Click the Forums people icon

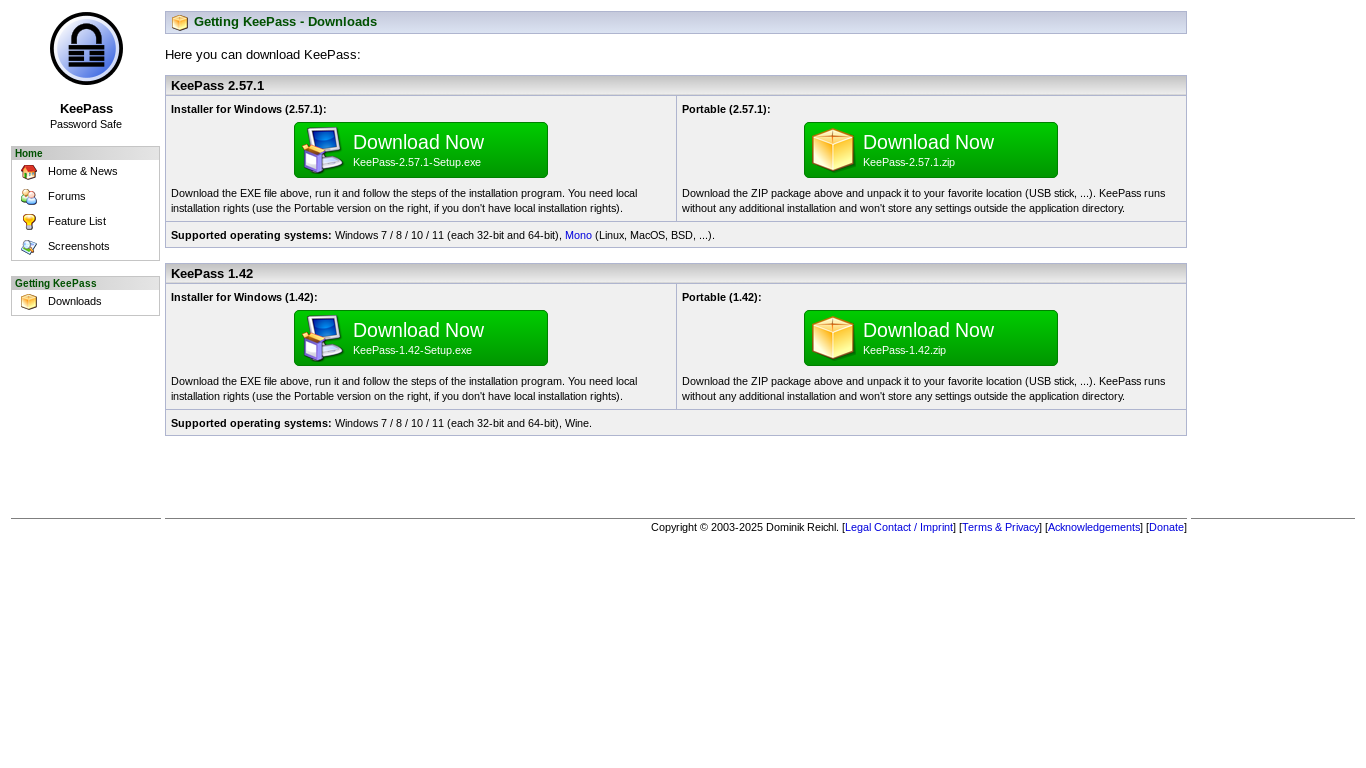tap(29, 197)
